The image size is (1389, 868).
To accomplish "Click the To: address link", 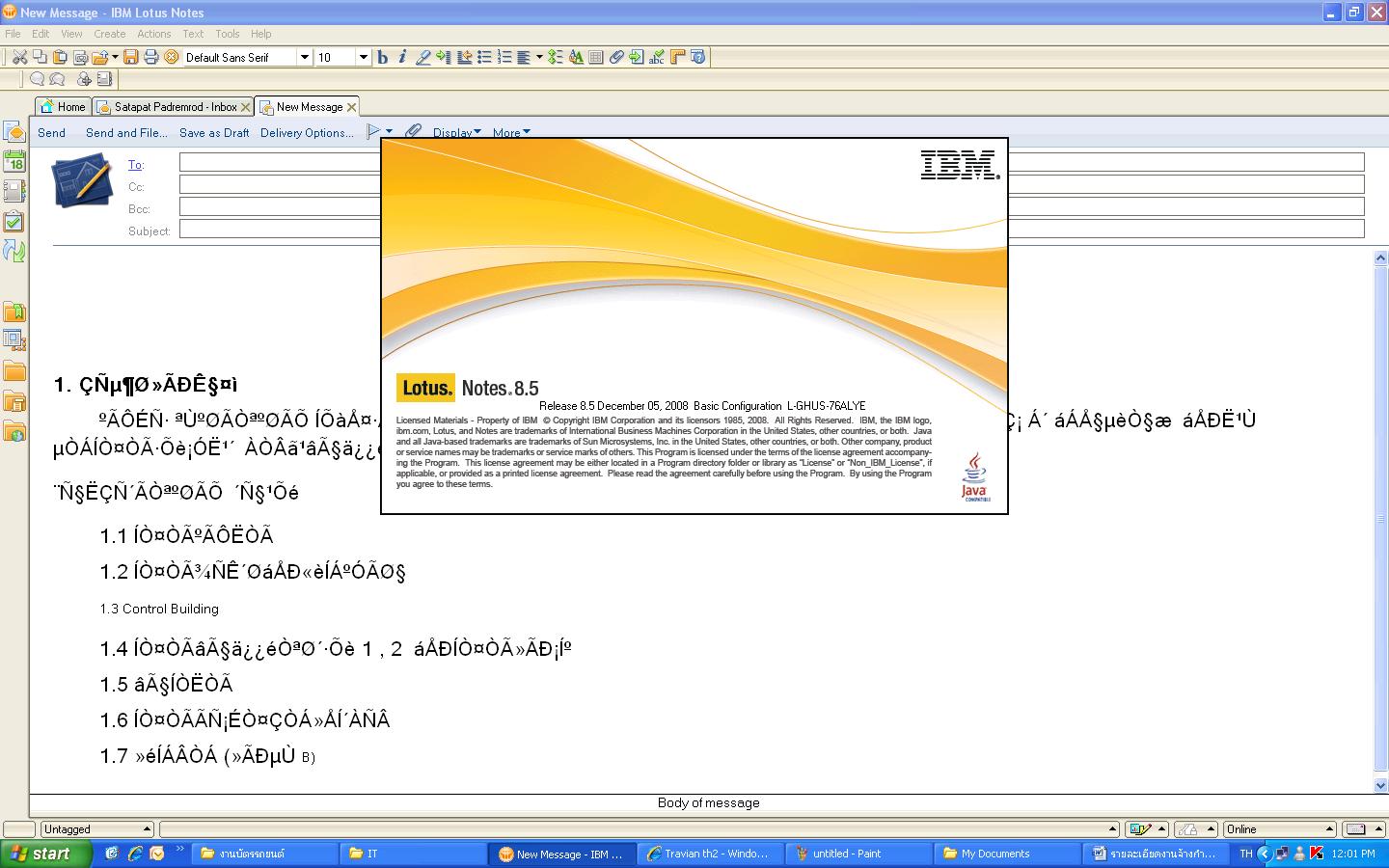I will tap(136, 165).
